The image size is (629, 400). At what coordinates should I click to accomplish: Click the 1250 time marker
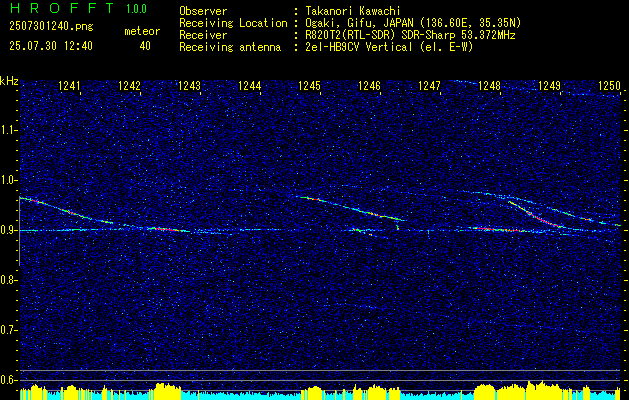click(609, 86)
